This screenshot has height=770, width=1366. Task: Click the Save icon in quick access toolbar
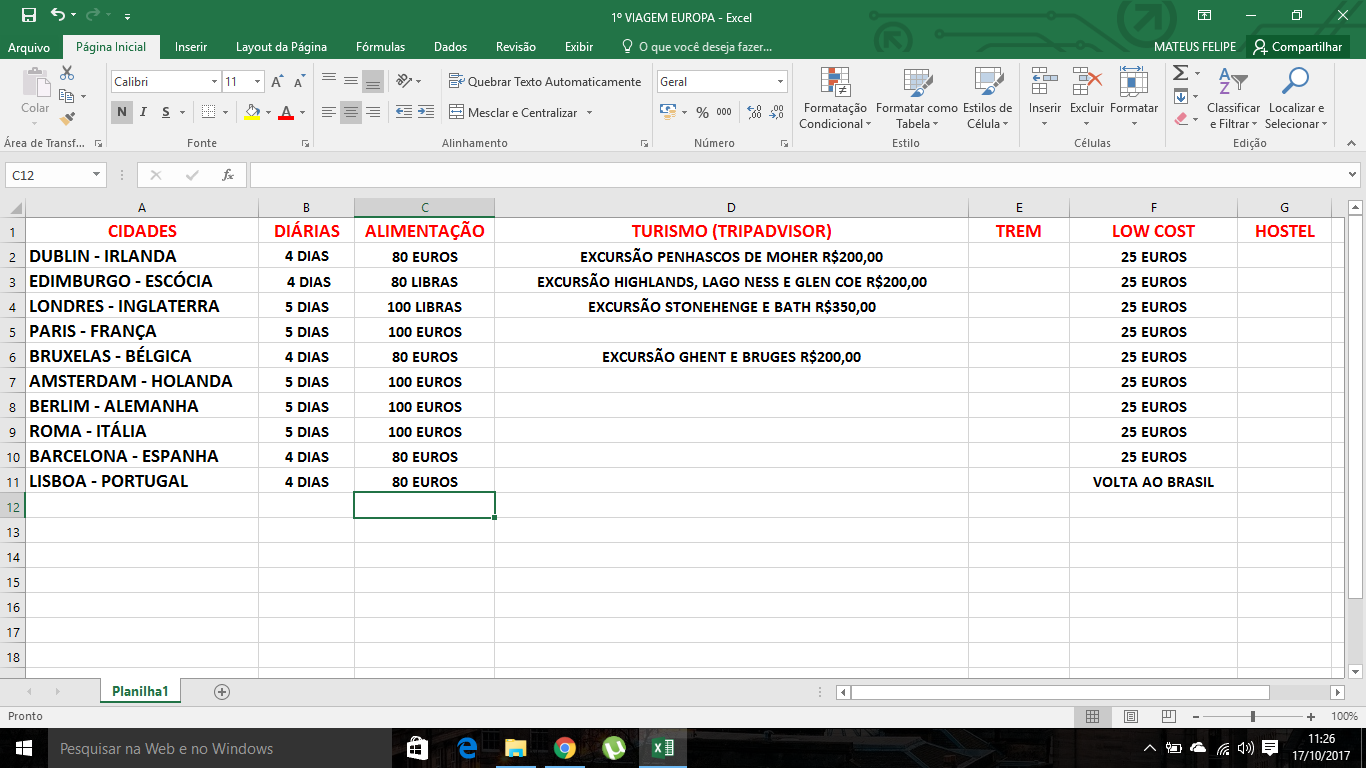coord(28,15)
